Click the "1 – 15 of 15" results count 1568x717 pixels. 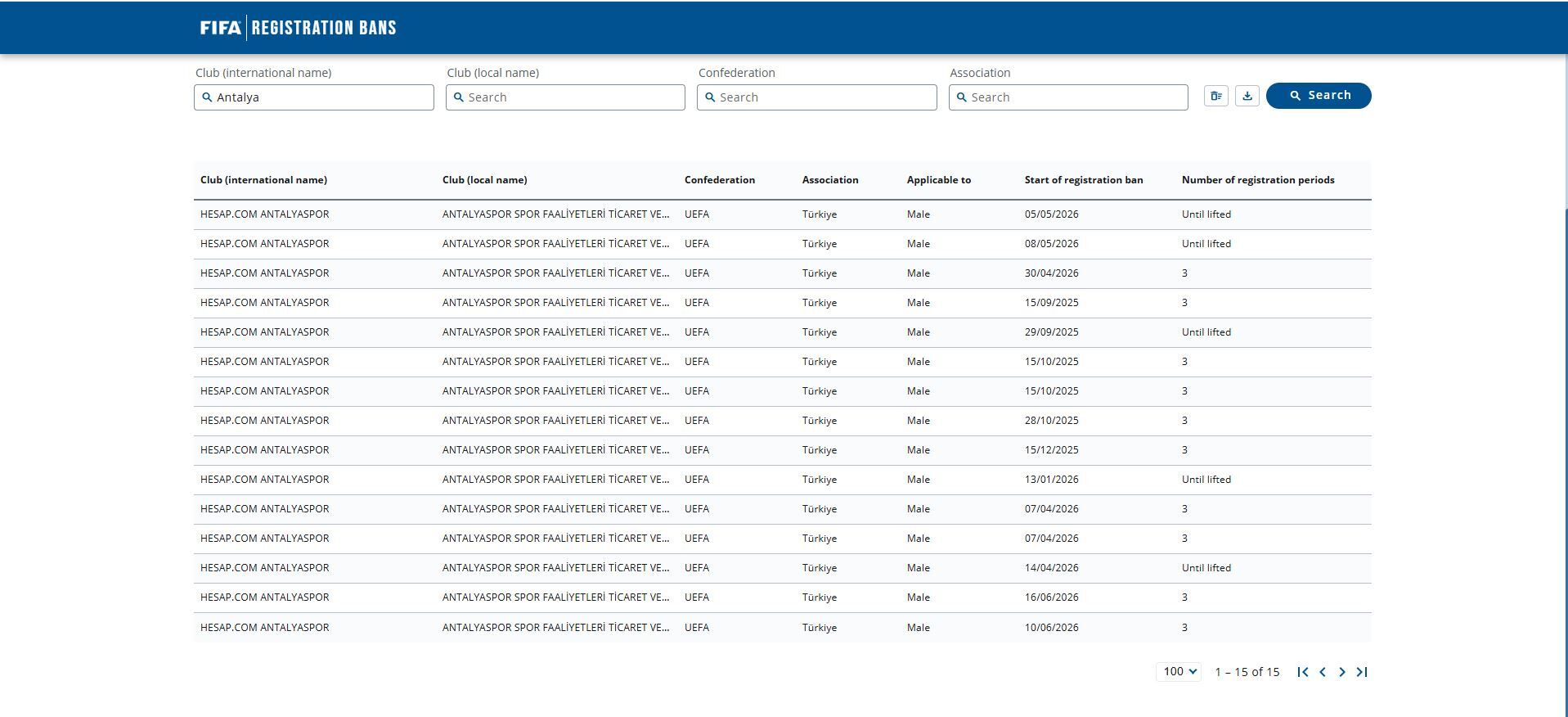(1247, 672)
